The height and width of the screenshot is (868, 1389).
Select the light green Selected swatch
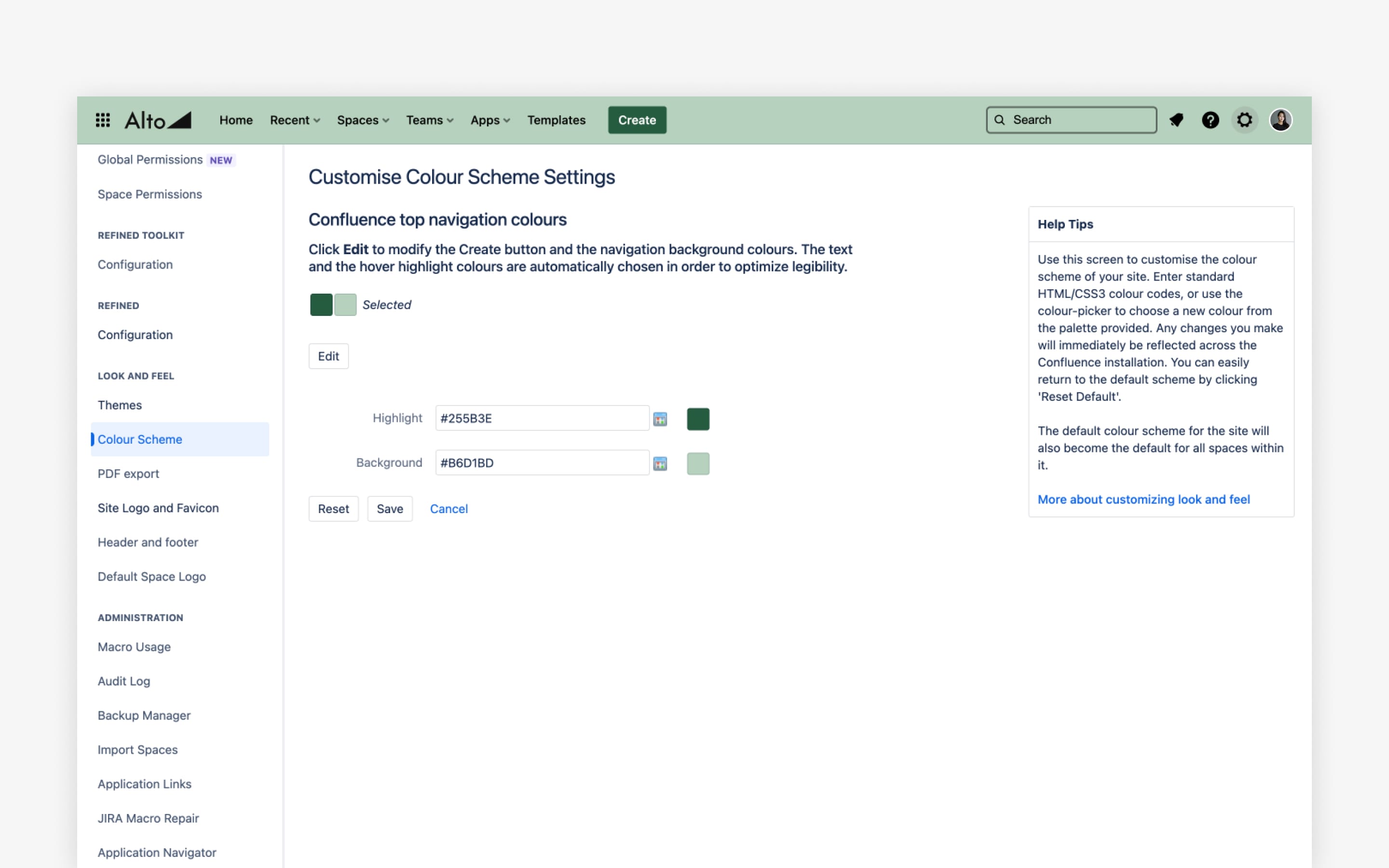[345, 304]
